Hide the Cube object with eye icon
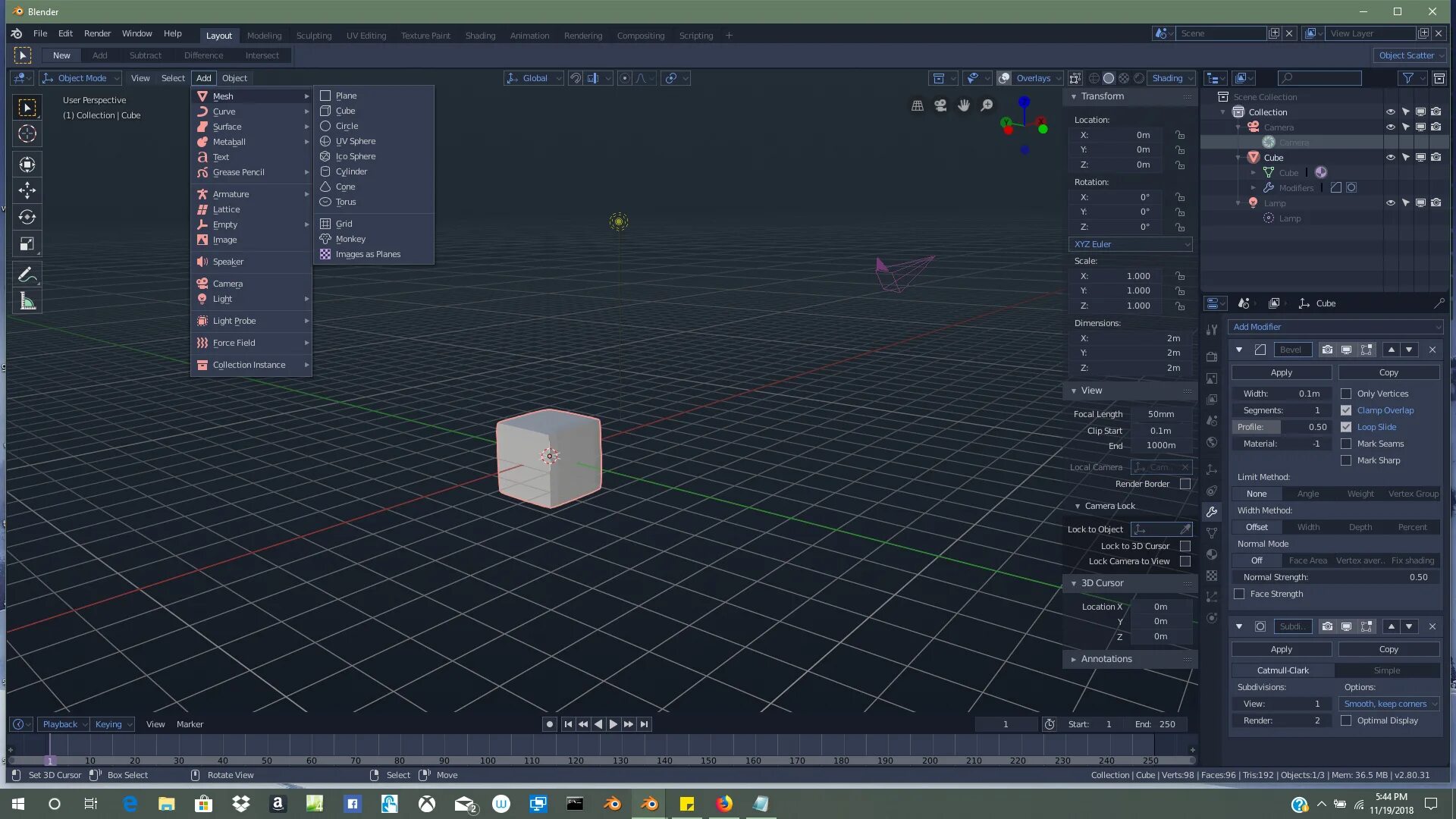Screen dimensions: 1456x819 pyautogui.click(x=1390, y=158)
